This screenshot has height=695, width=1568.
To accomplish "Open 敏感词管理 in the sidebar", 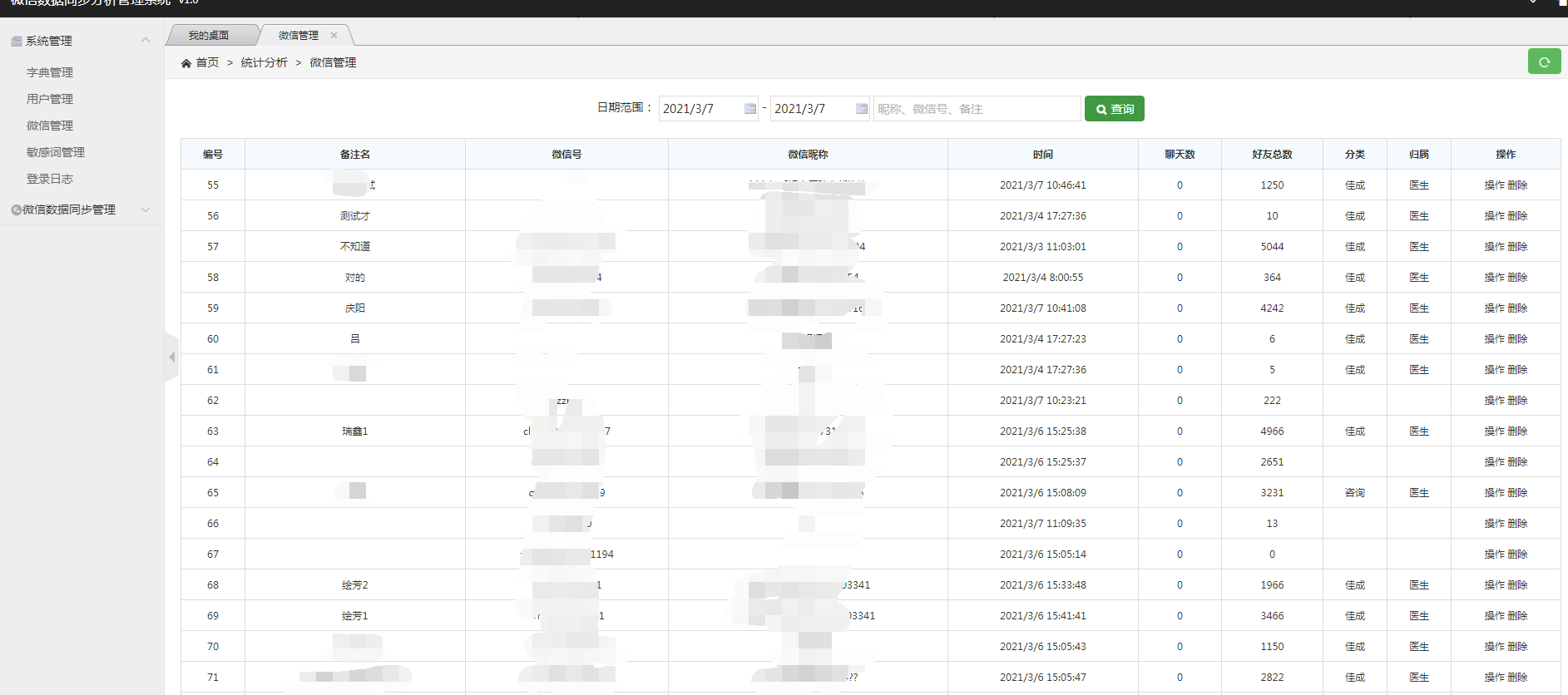I will (x=56, y=152).
